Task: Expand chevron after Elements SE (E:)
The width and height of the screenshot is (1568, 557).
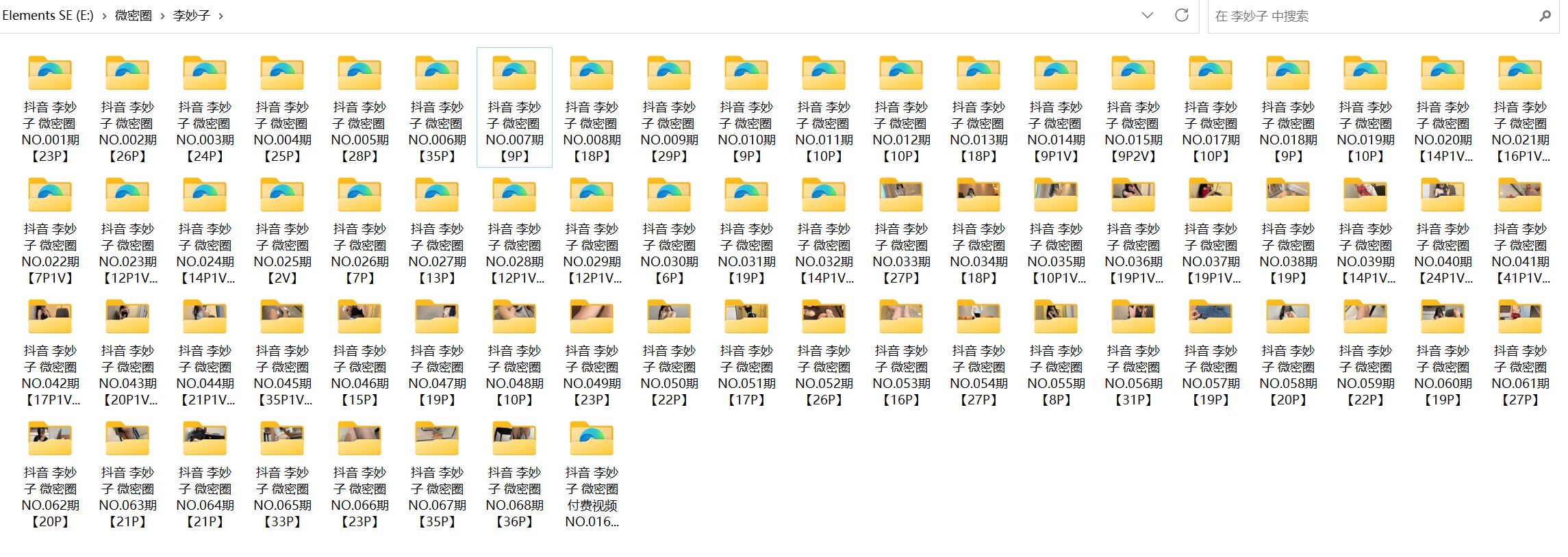Action: 104,16
